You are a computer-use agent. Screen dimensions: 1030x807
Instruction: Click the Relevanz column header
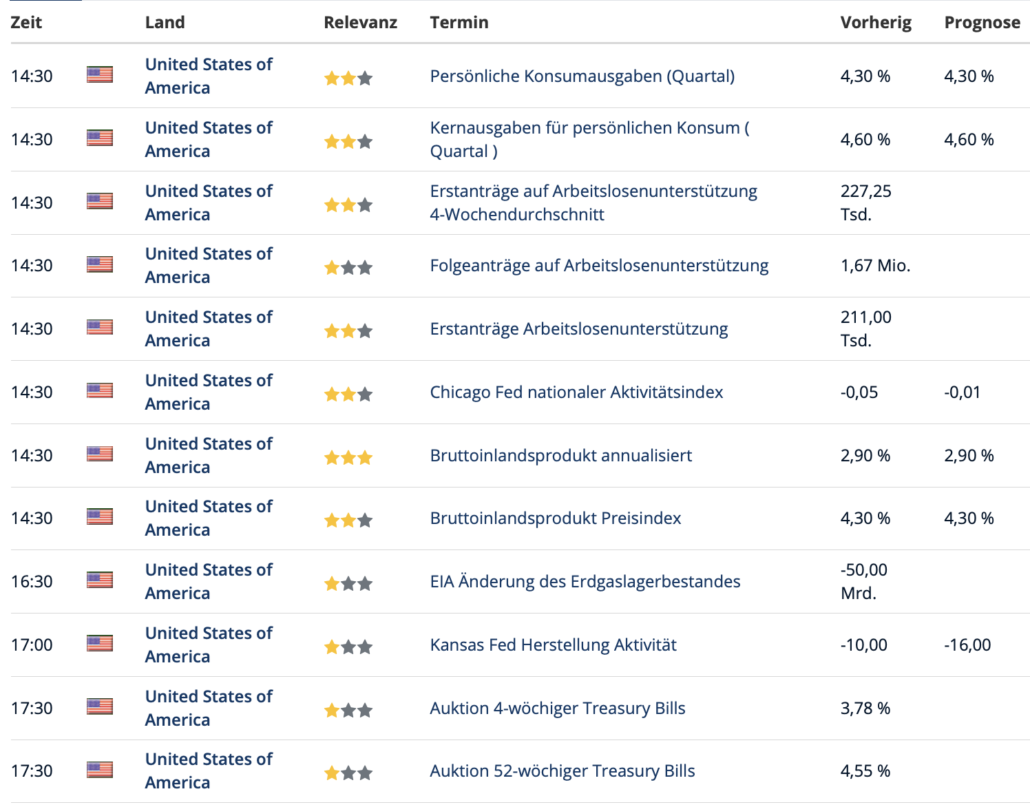click(x=360, y=22)
